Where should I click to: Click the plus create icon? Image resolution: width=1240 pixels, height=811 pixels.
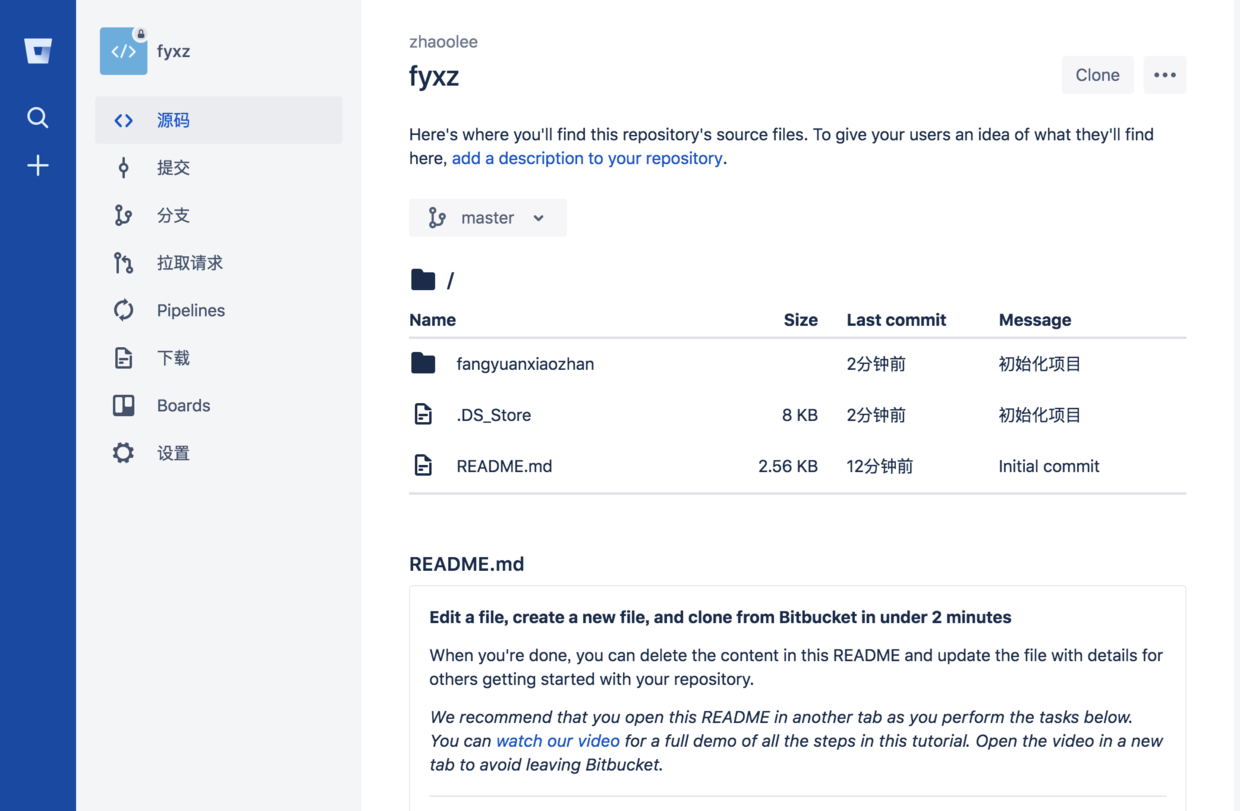coord(38,165)
